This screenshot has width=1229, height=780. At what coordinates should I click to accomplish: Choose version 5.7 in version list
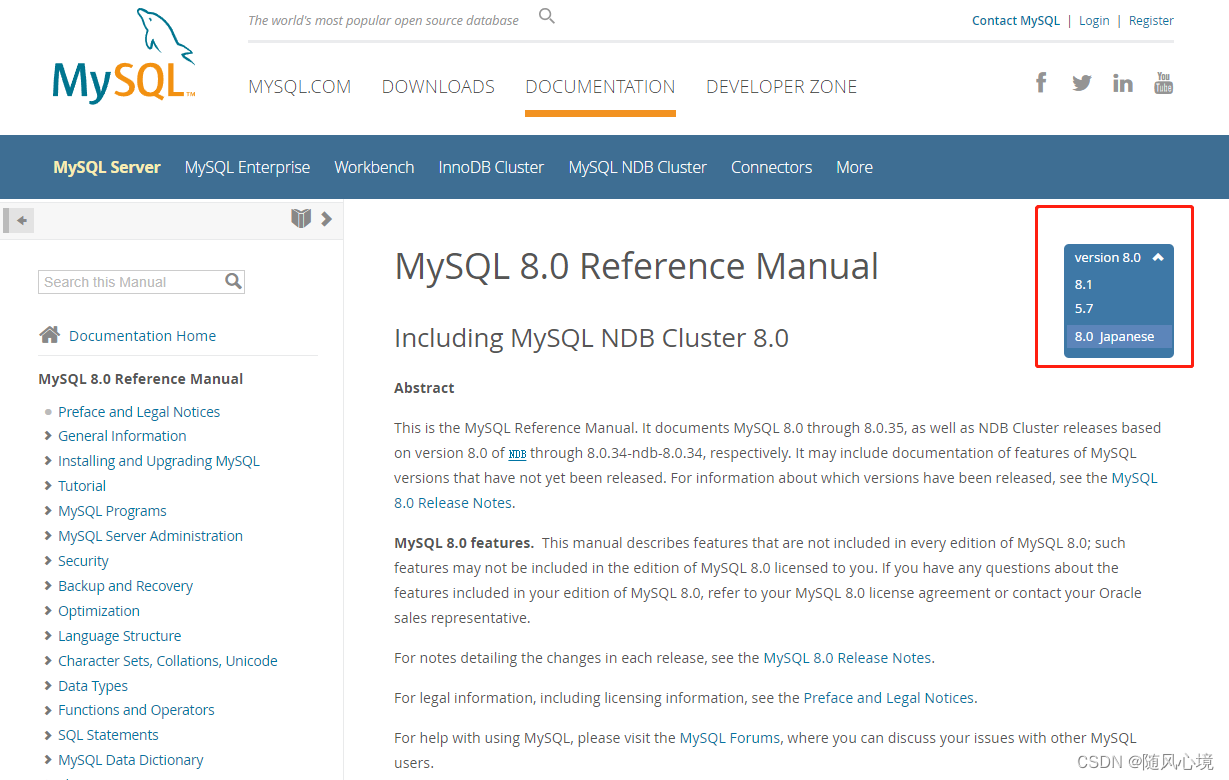1084,308
